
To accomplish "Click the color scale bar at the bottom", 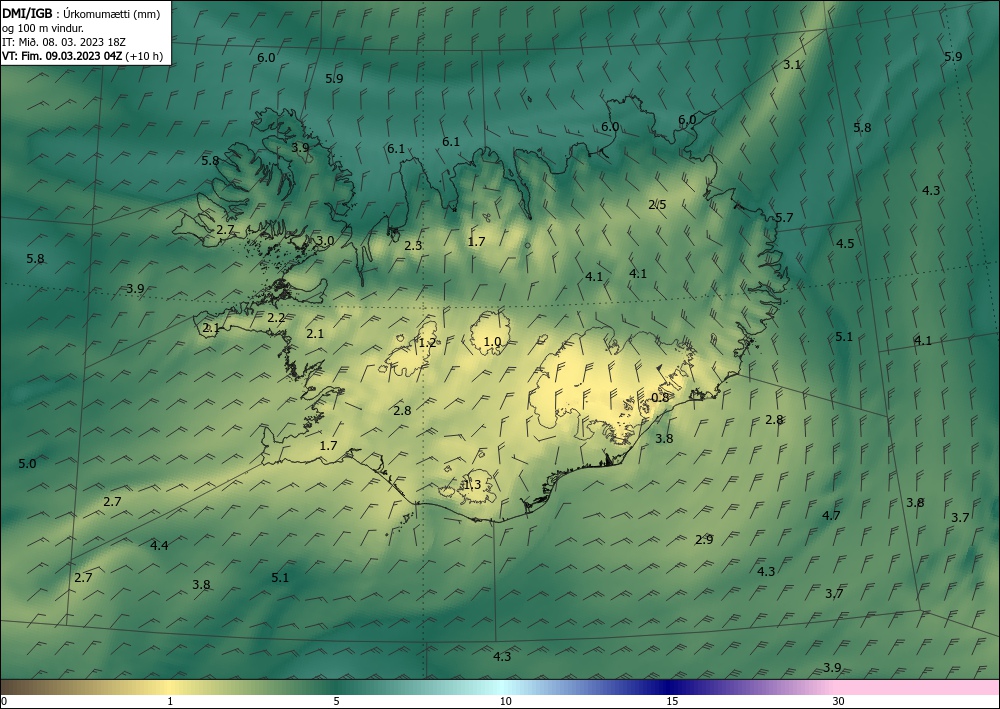I will point(500,687).
